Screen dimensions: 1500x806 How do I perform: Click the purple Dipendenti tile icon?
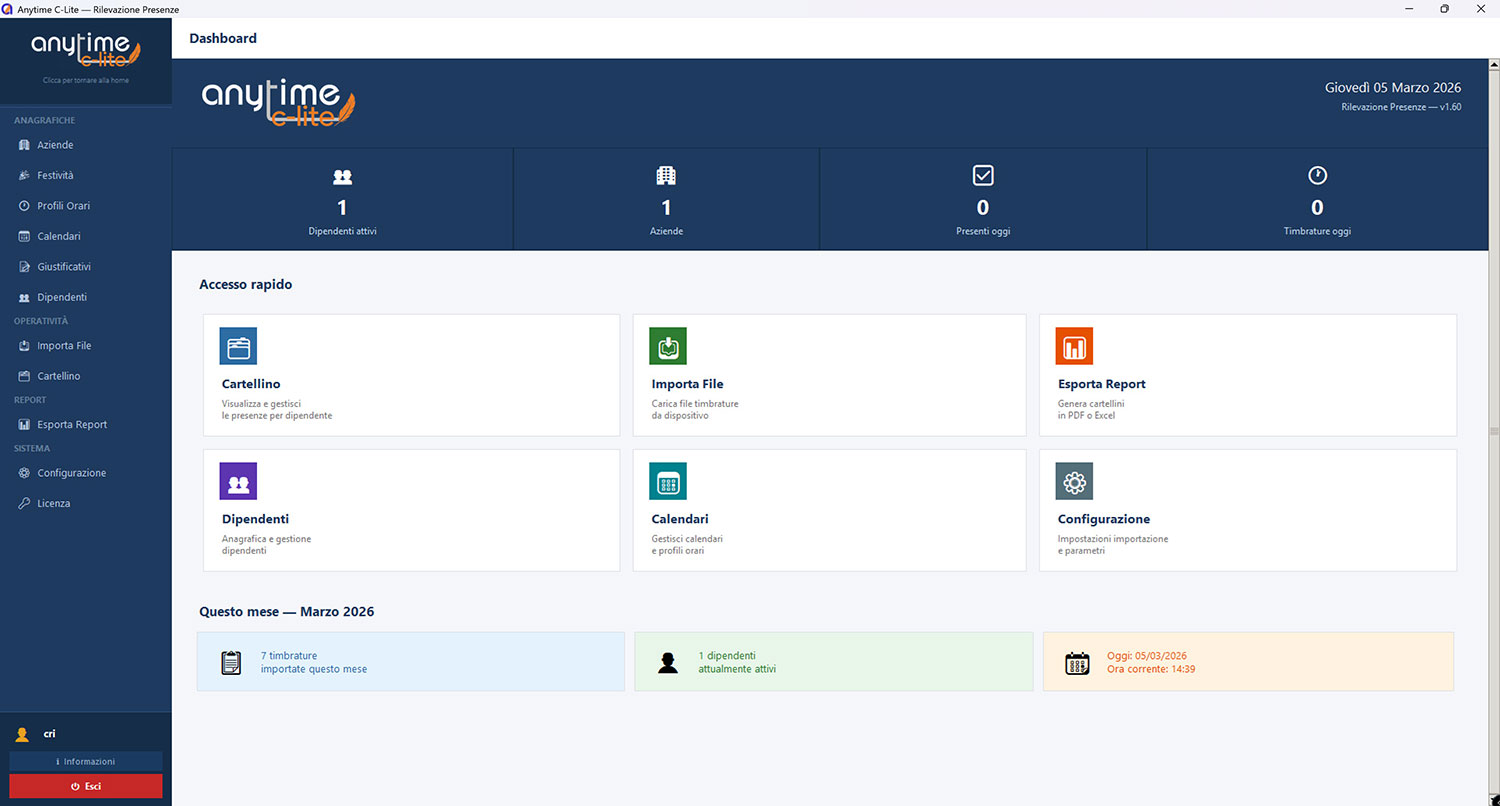(x=238, y=481)
